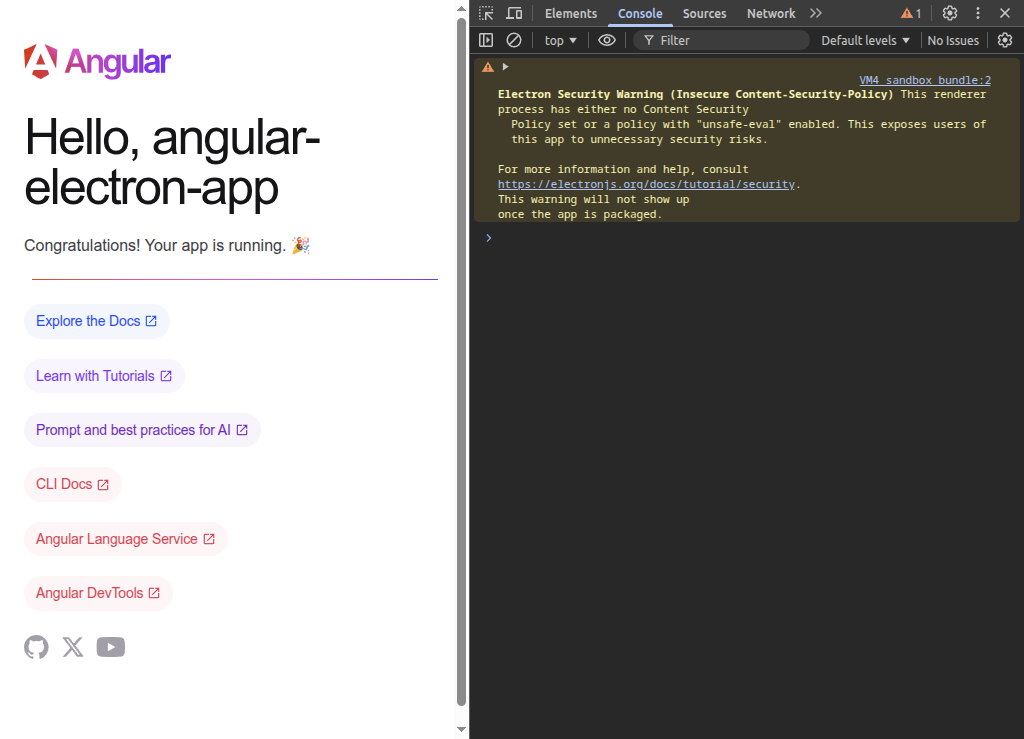Click the page scrollbar up arrow

(462, 8)
